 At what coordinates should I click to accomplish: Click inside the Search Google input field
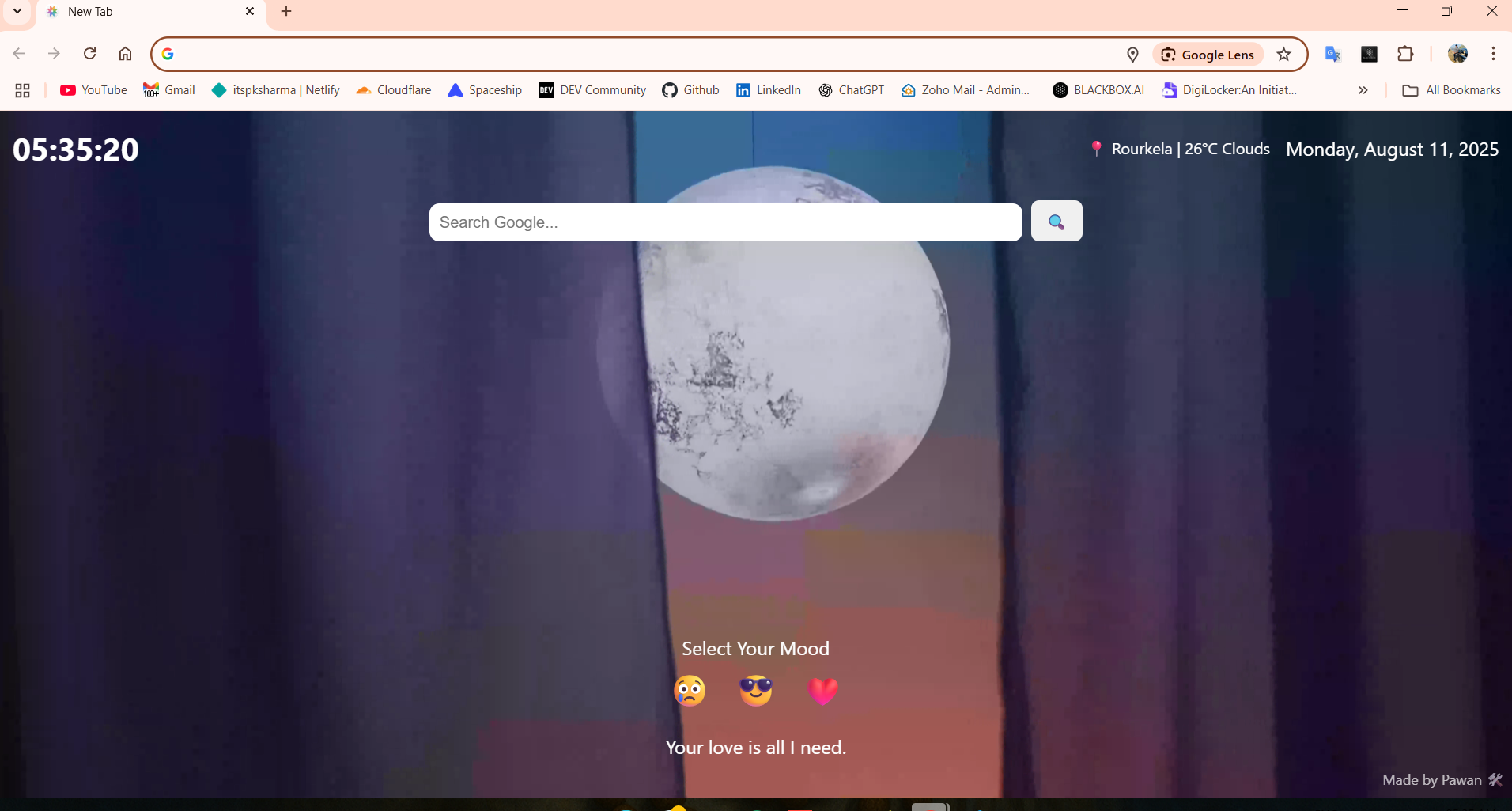[725, 222]
